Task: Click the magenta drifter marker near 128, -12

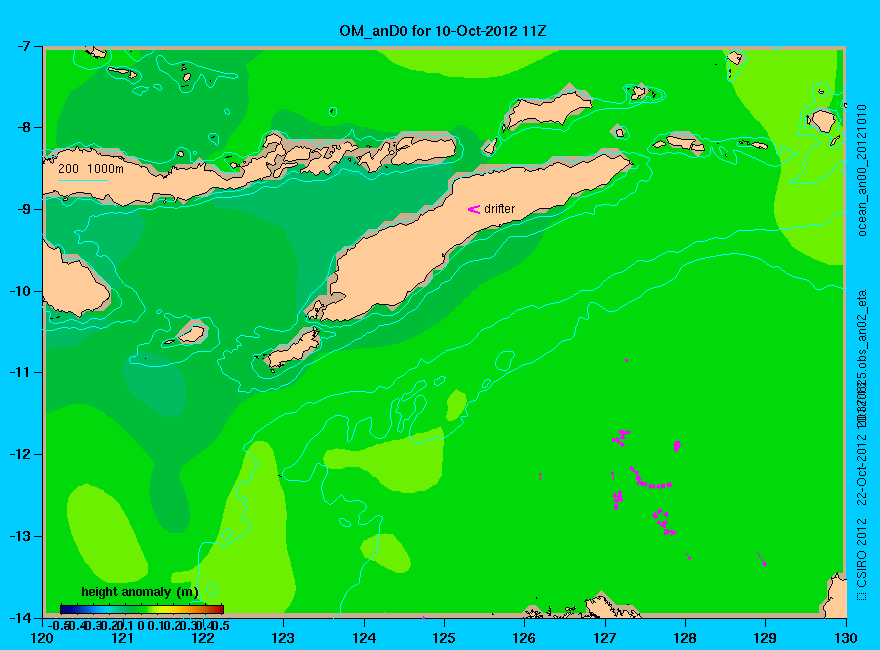Action: click(677, 446)
